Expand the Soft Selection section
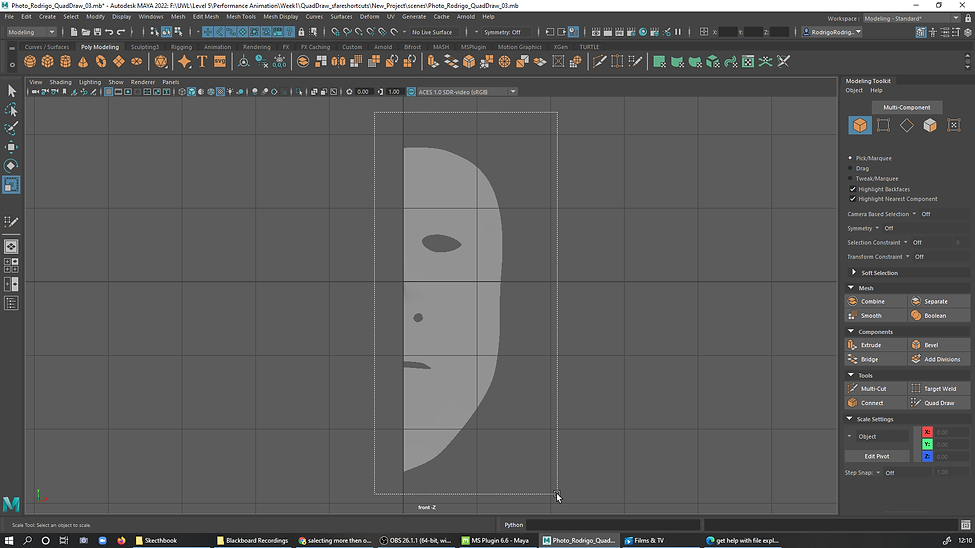 point(854,272)
